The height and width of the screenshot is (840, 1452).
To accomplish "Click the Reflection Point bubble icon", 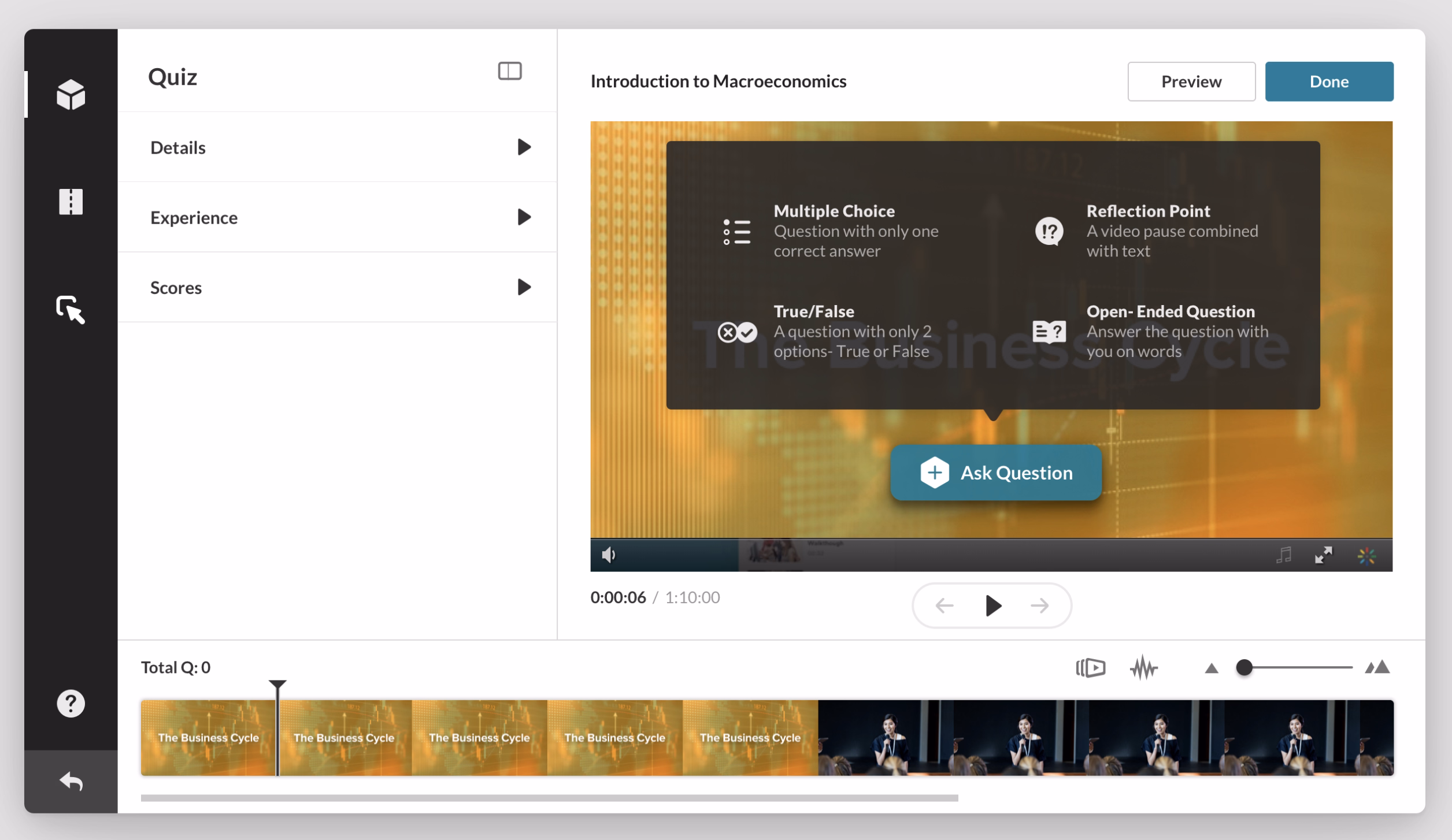I will [x=1049, y=232].
